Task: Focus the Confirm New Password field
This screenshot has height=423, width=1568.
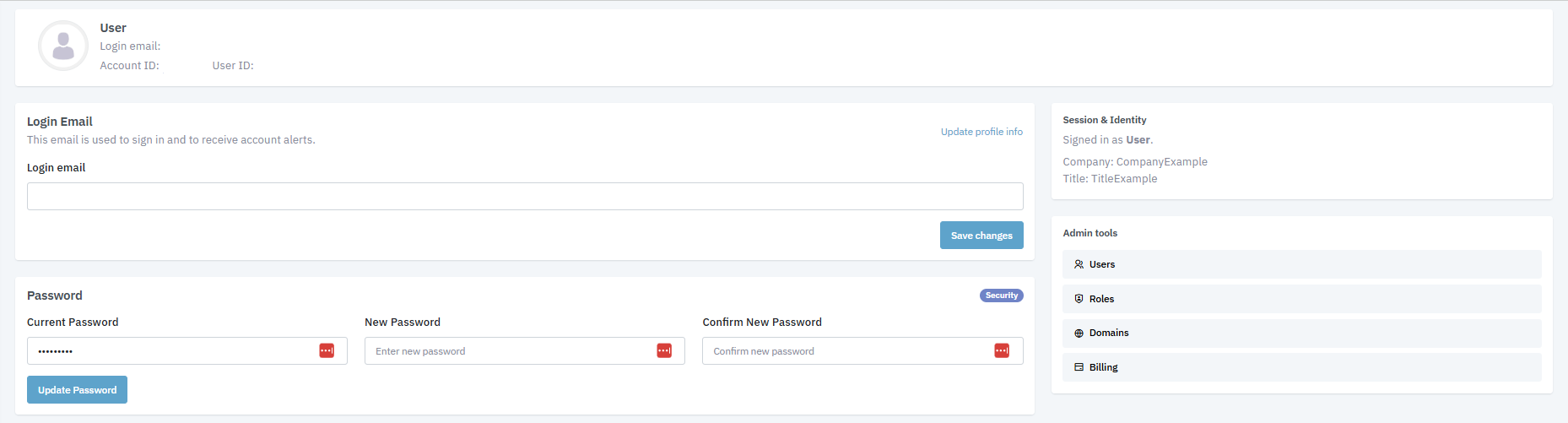Action: point(844,351)
